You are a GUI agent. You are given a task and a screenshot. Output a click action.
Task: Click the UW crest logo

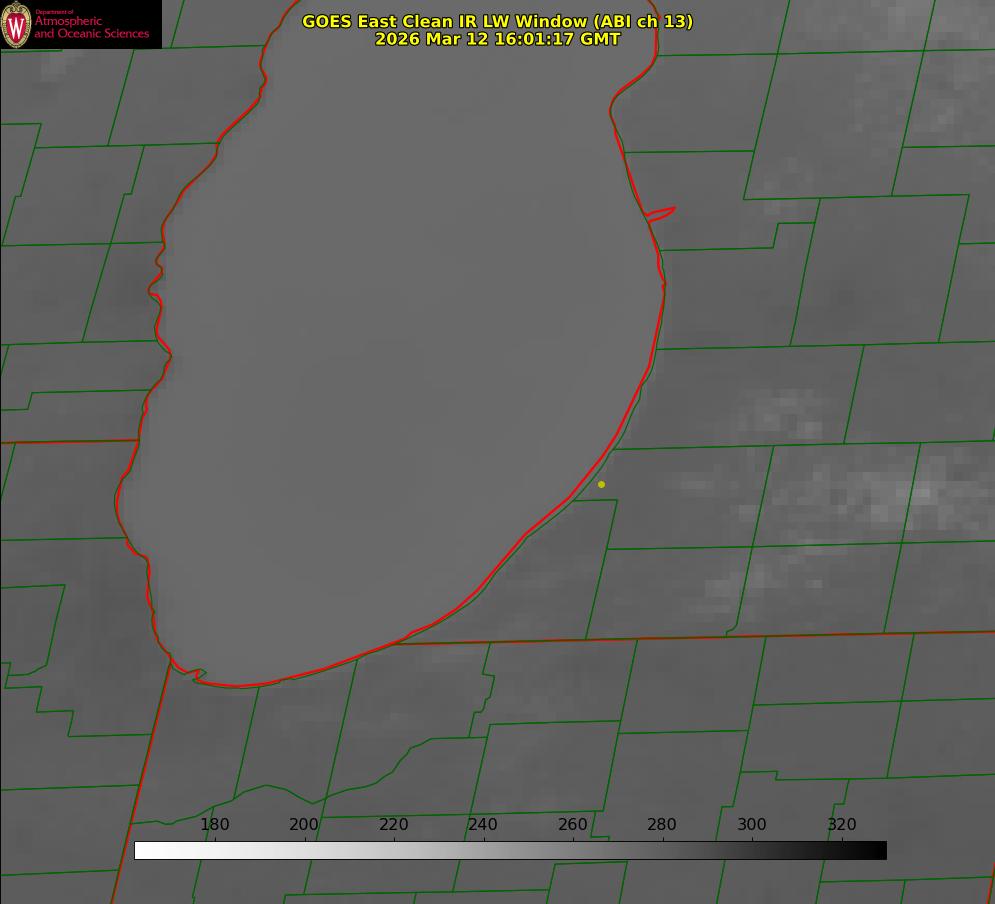pyautogui.click(x=17, y=25)
